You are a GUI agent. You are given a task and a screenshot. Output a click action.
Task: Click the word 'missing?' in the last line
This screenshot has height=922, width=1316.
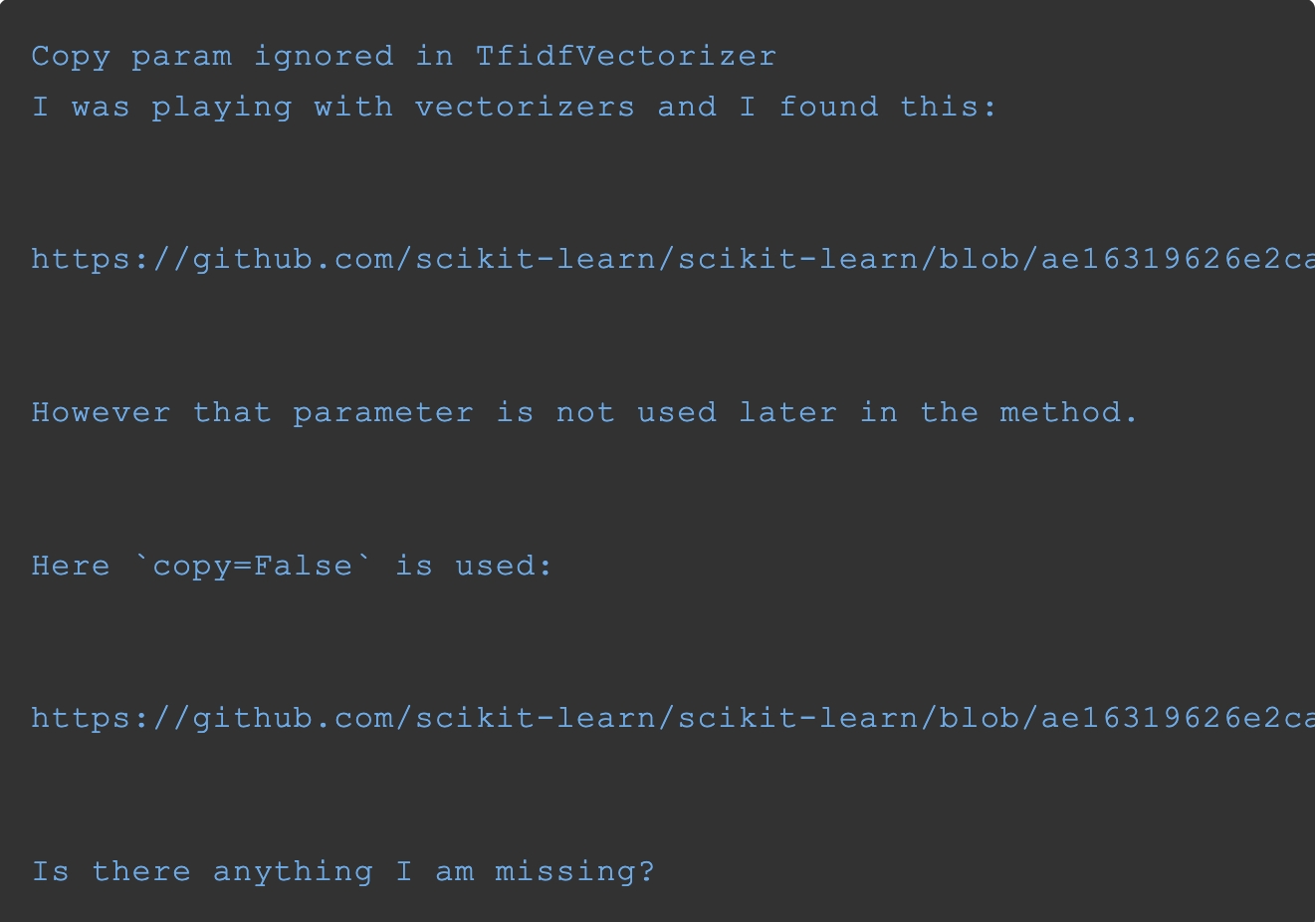click(575, 872)
